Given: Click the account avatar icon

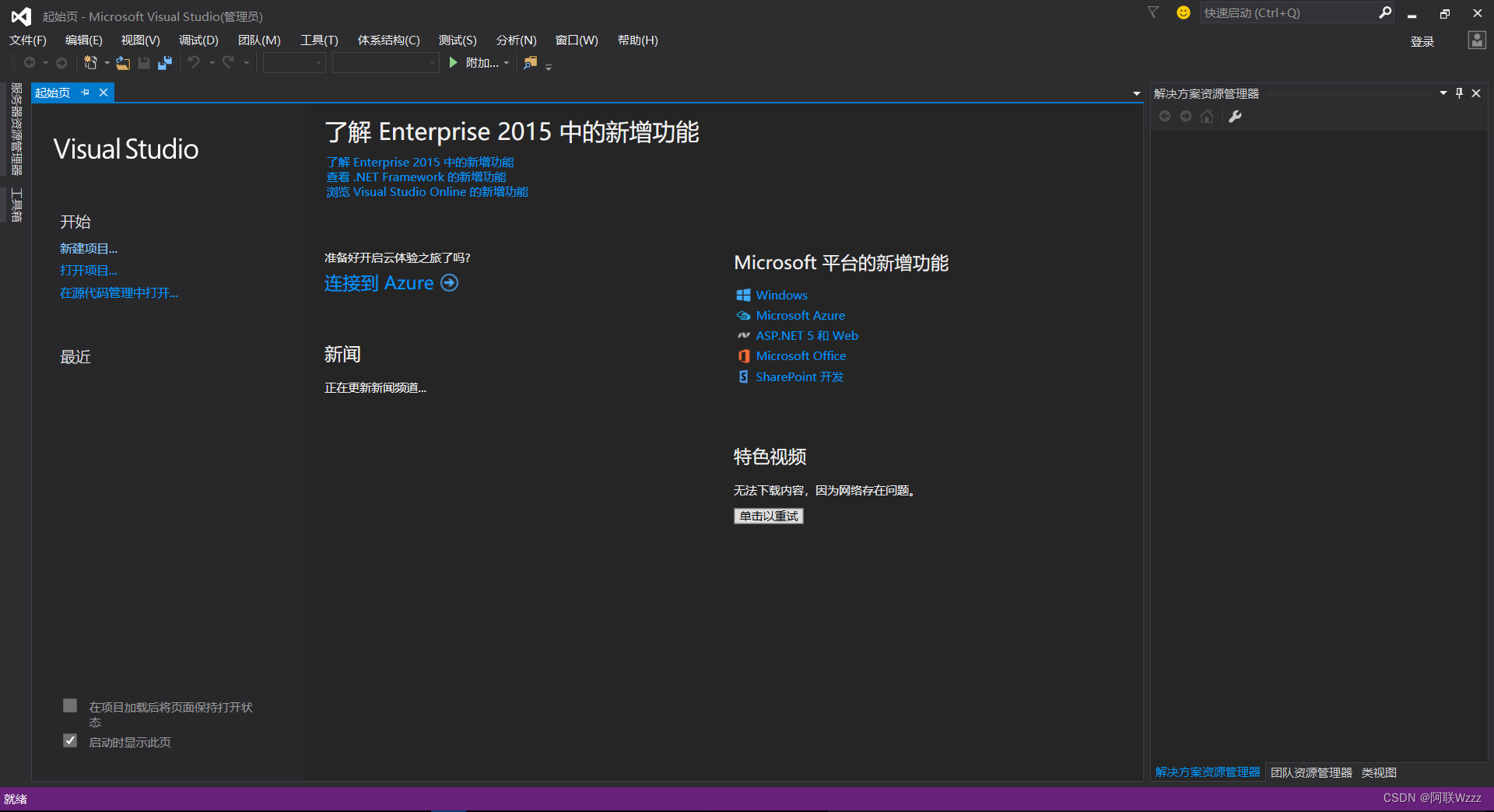Looking at the screenshot, I should tap(1477, 40).
